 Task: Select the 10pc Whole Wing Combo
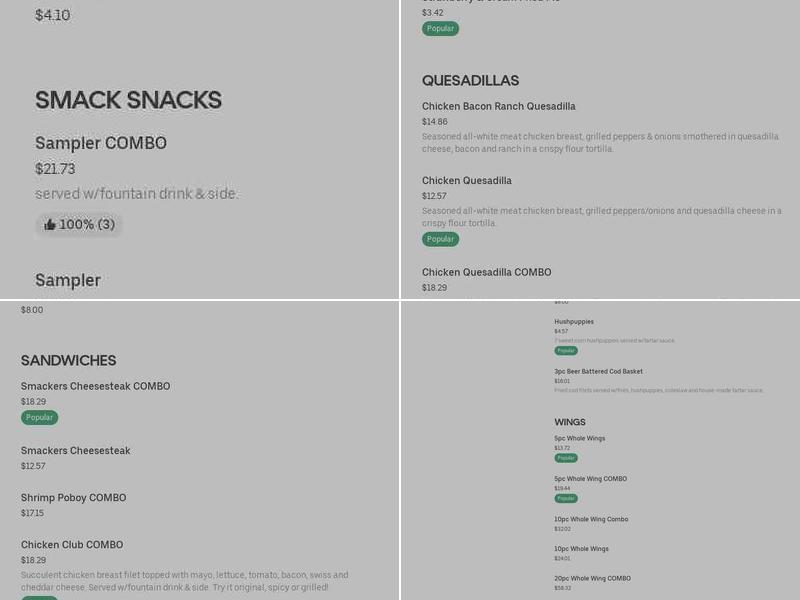click(x=591, y=519)
